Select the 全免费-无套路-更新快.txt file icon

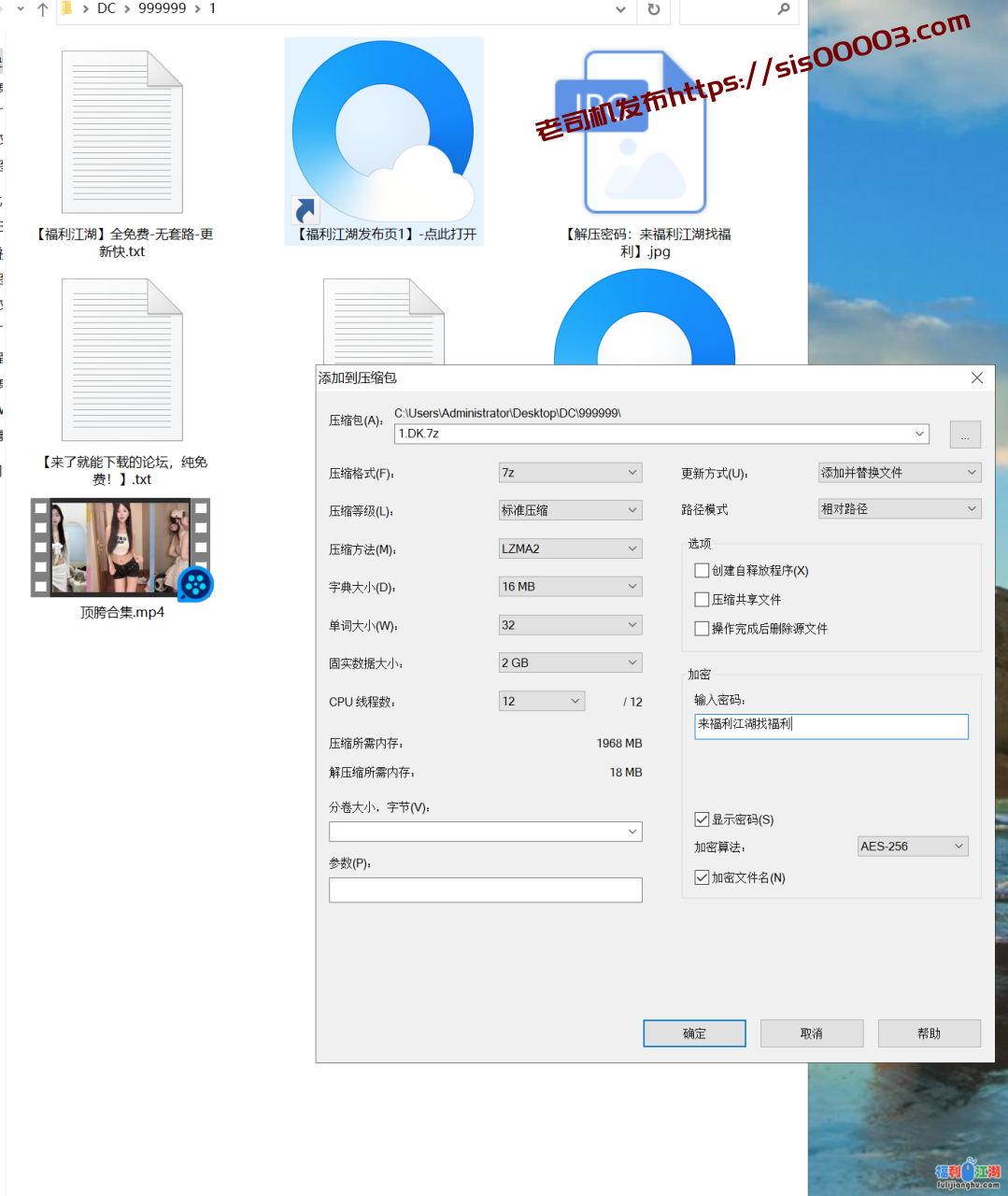122,133
